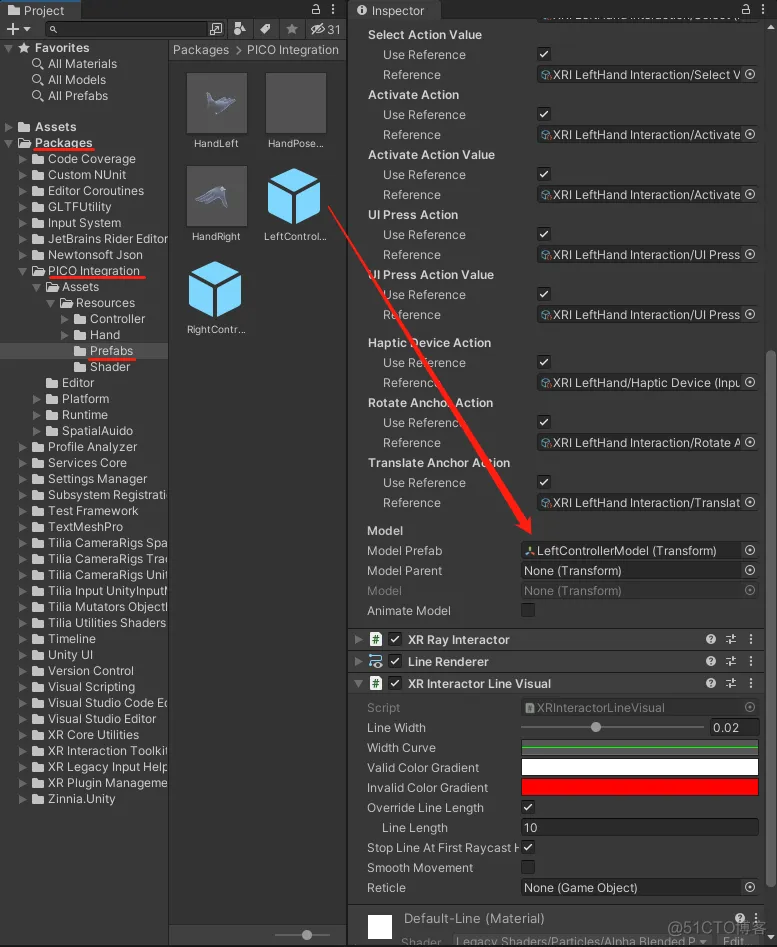Open the Inspector three-dot menu

(x=763, y=10)
